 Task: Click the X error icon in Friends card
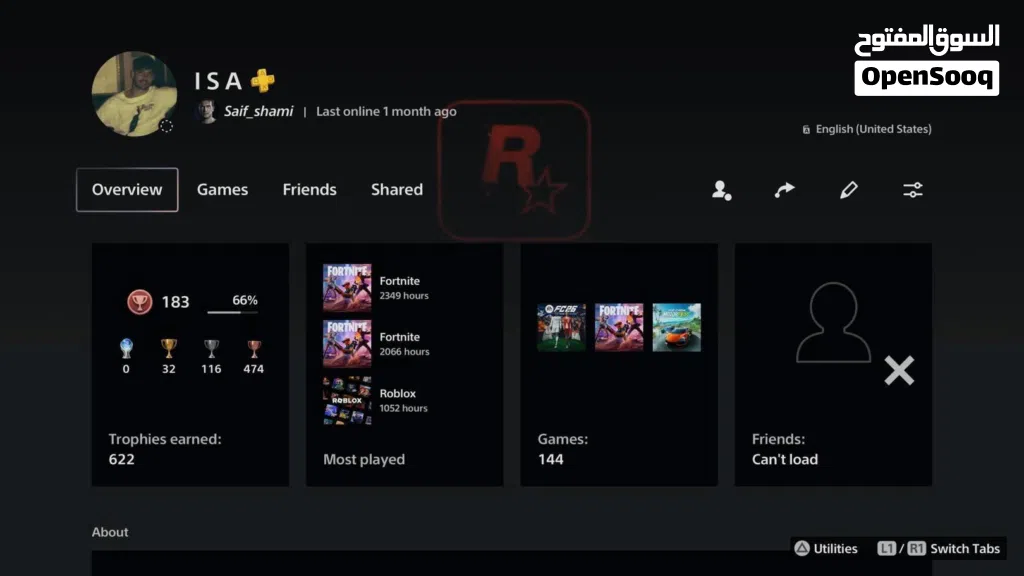[x=899, y=371]
